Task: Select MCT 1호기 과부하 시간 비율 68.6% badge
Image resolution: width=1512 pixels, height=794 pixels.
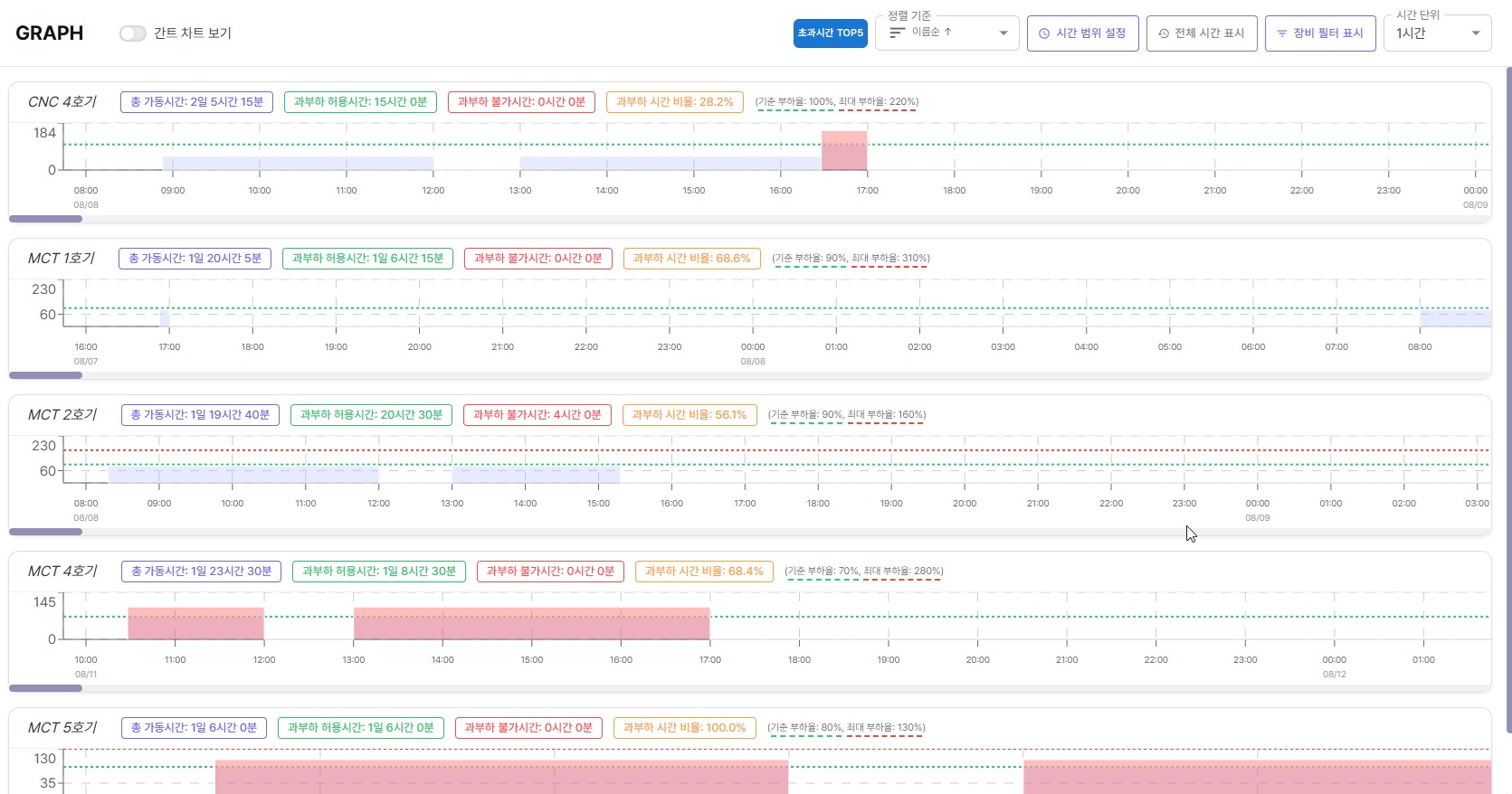Action: tap(691, 259)
